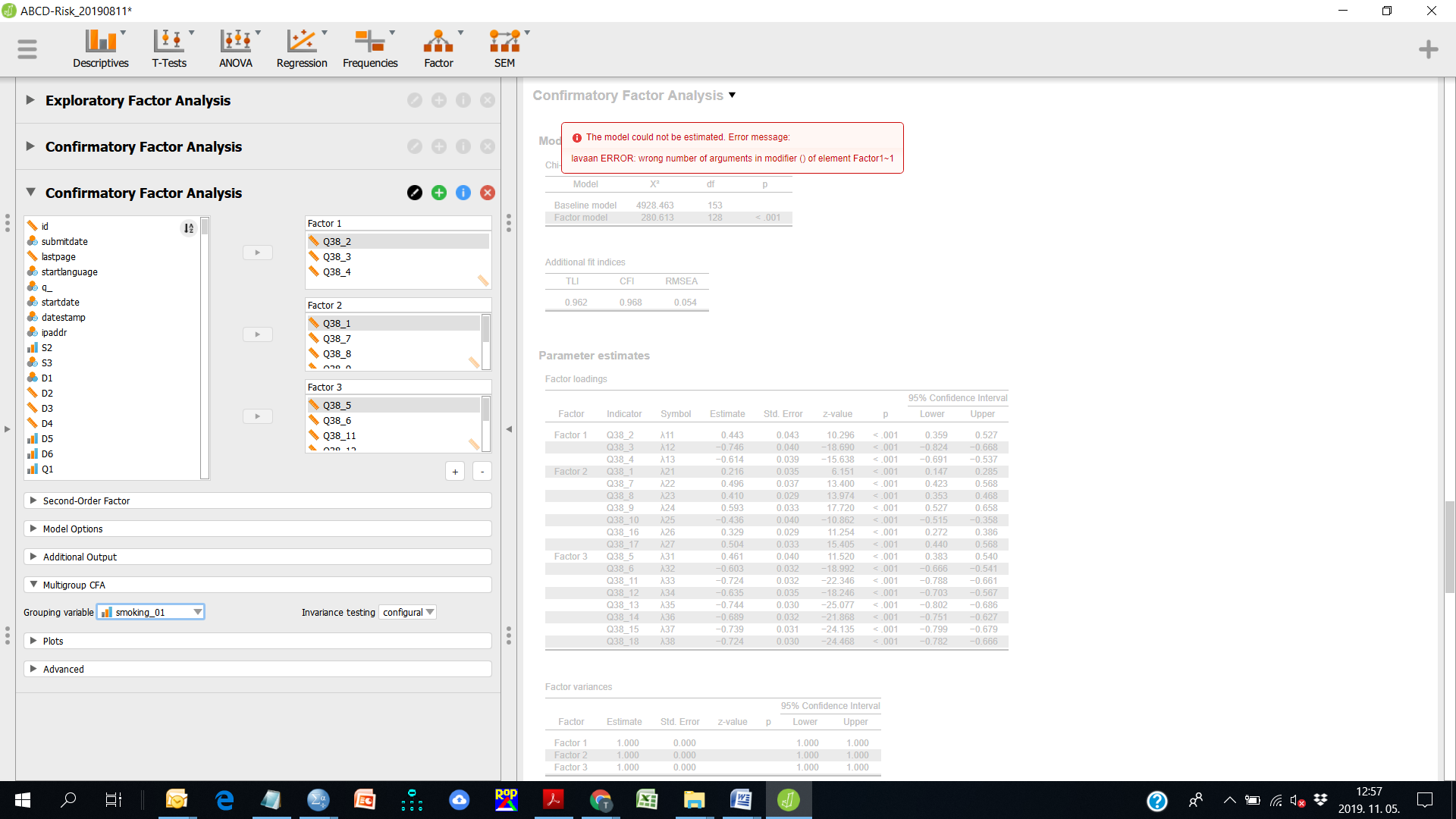Click the Regression analysis icon
Screen dimensions: 1456x819
301,49
